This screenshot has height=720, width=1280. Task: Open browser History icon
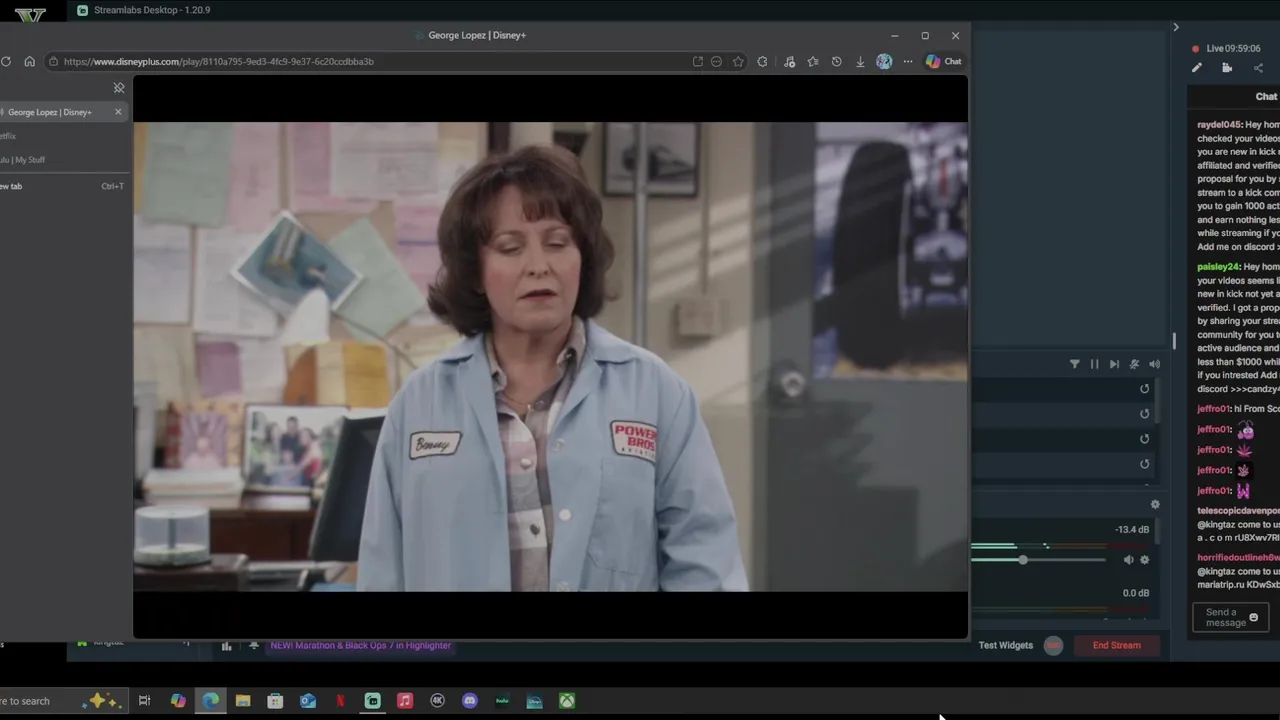(836, 61)
